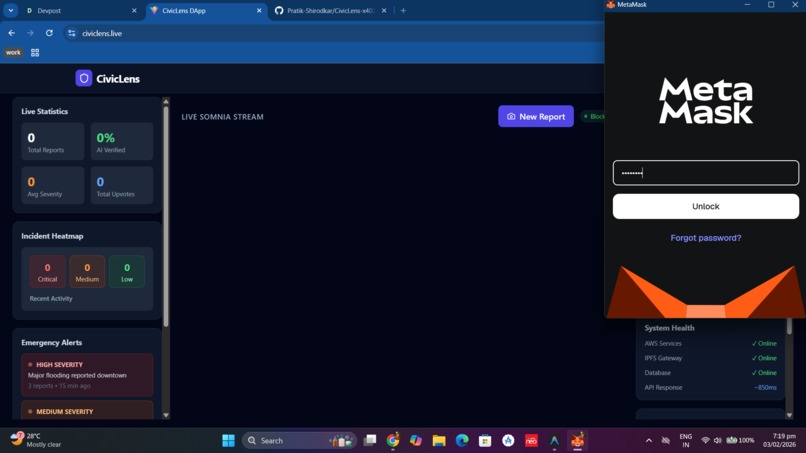Close the GitHub CivicLens tab

click(x=384, y=10)
